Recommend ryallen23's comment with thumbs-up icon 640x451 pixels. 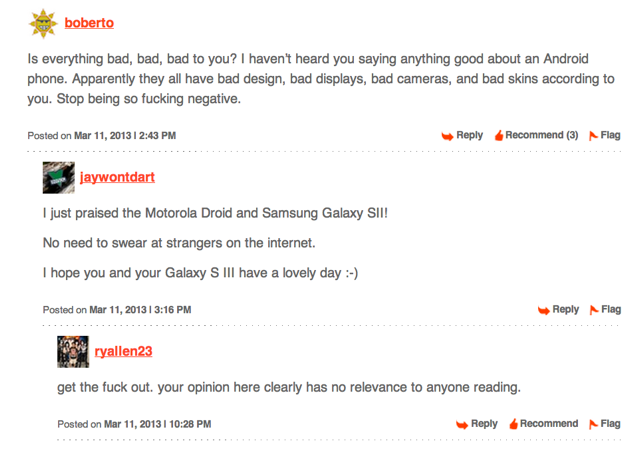point(513,424)
